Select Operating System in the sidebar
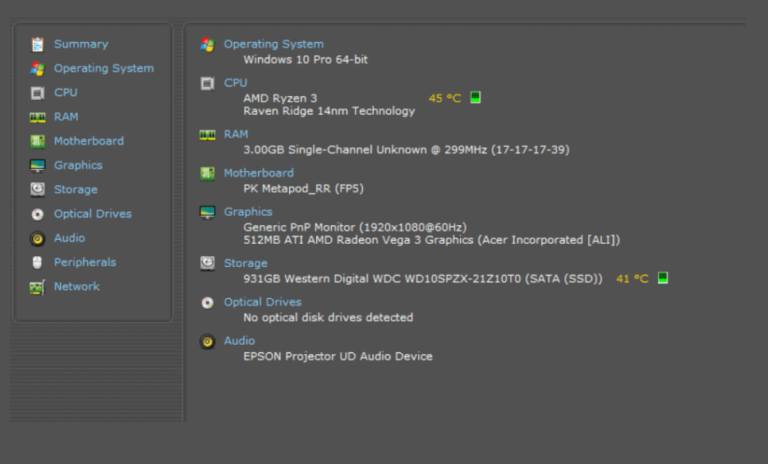Viewport: 768px width, 464px height. [x=104, y=68]
